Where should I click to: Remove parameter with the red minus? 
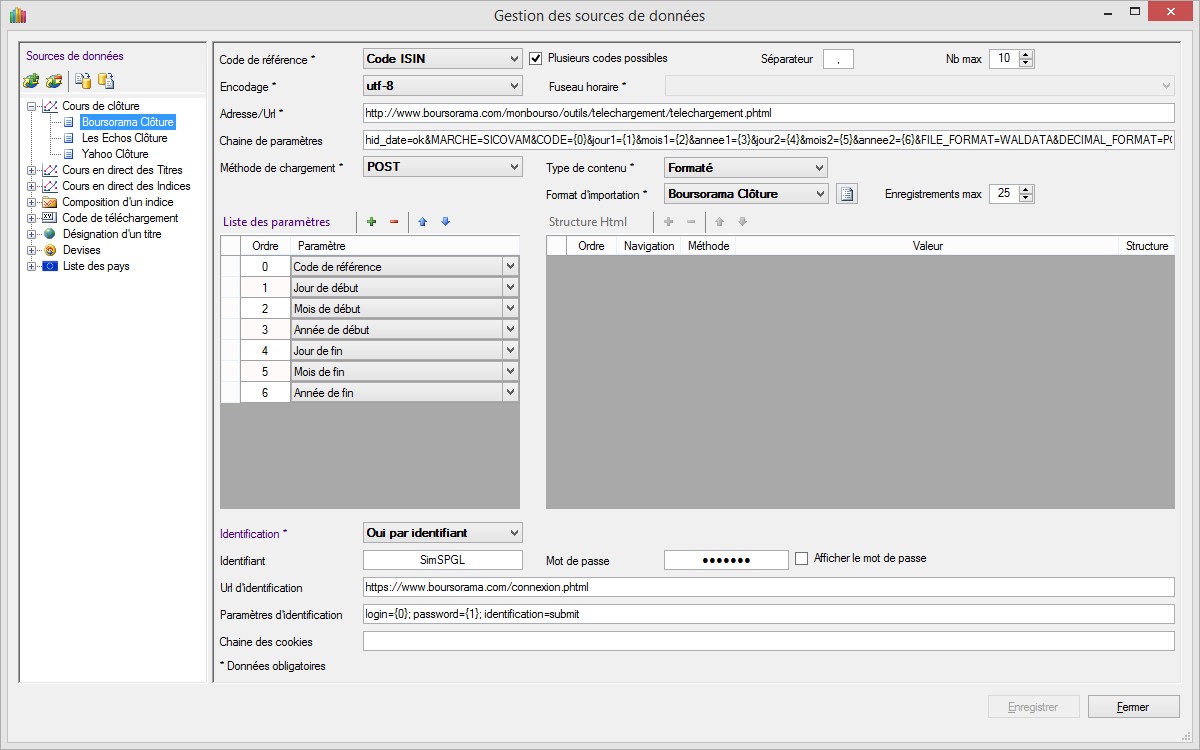[394, 222]
